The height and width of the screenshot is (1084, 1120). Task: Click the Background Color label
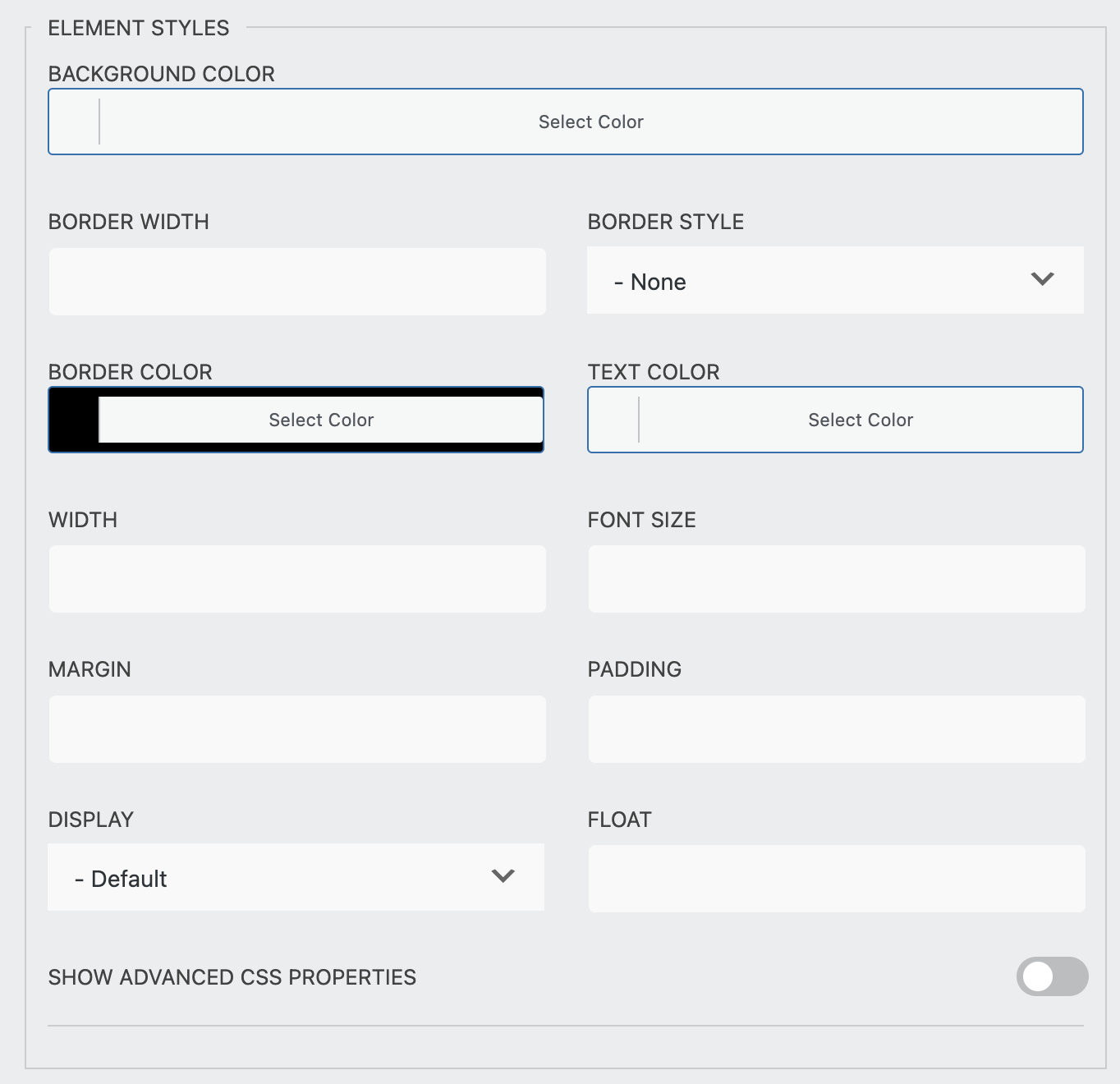click(x=162, y=73)
